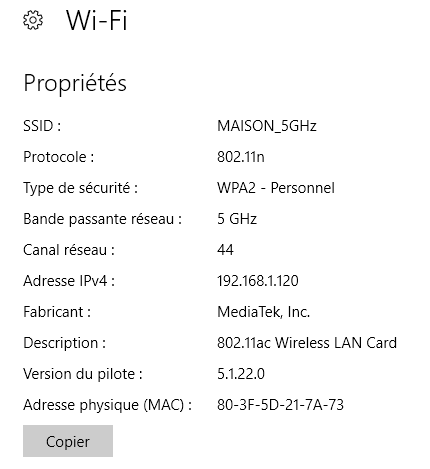Screen dimensions: 430x469
Task: Click the protocol value 802.11n
Action: 241,157
